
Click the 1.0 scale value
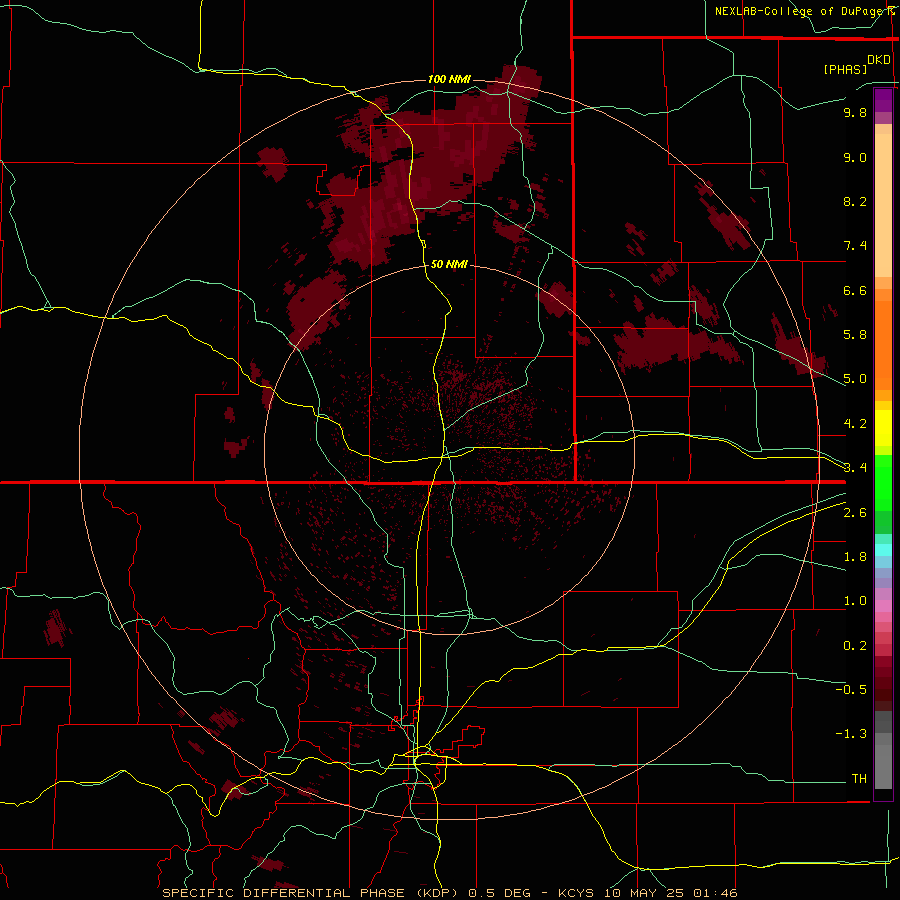pos(855,601)
